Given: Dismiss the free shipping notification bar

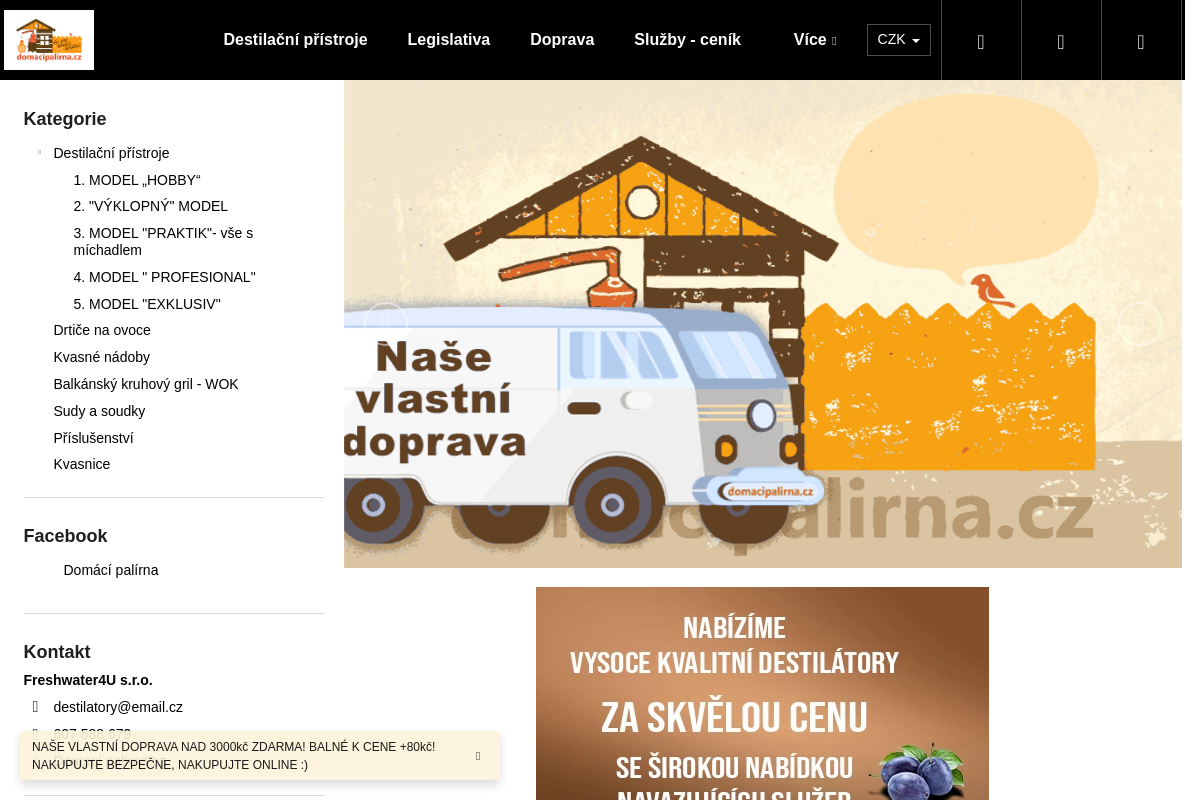Looking at the screenshot, I should pyautogui.click(x=477, y=756).
